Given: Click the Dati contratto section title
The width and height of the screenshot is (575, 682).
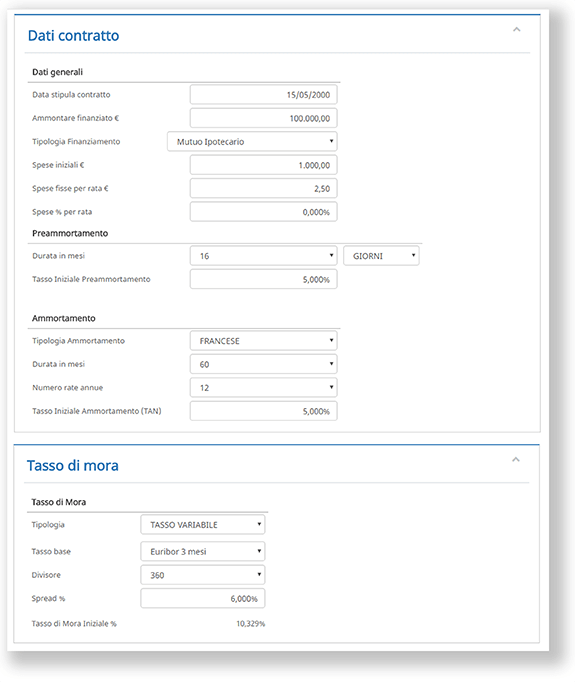Looking at the screenshot, I should [74, 35].
